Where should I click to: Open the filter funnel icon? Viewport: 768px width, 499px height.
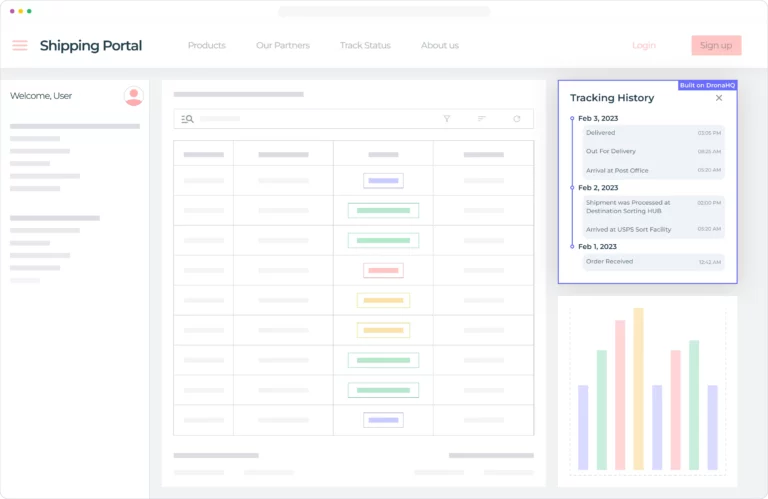tap(447, 119)
